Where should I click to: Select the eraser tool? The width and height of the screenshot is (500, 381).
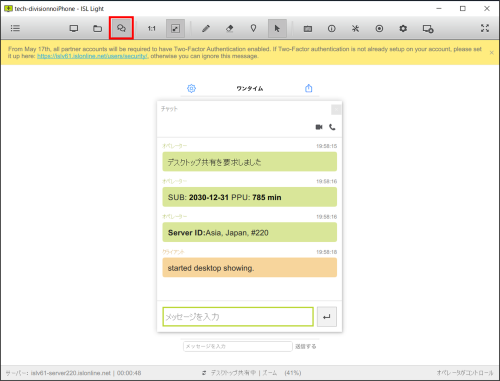[x=230, y=28]
